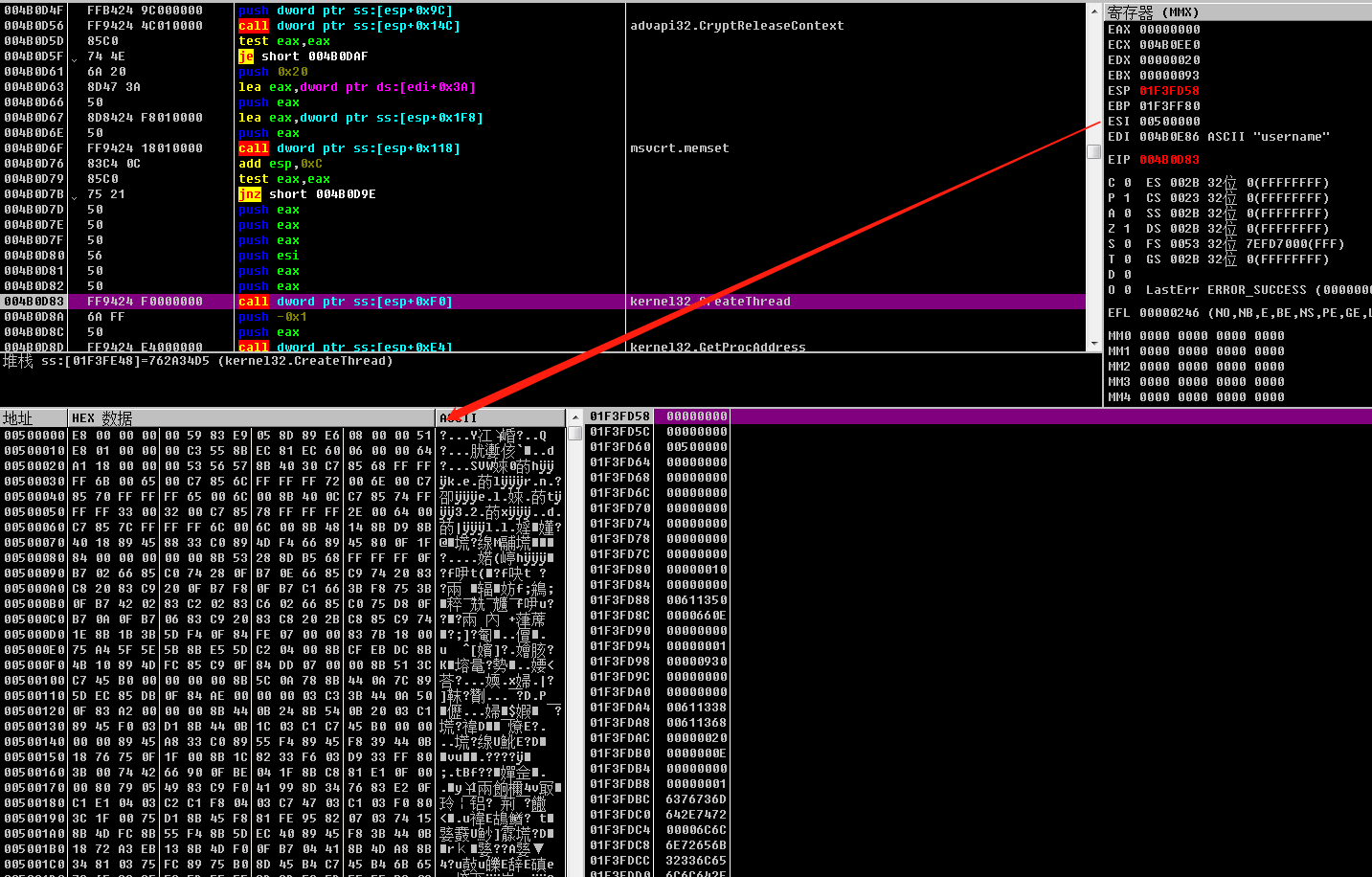
Task: Select stack row 01F3FD80 with value 00000010
Action: [x=978, y=570]
